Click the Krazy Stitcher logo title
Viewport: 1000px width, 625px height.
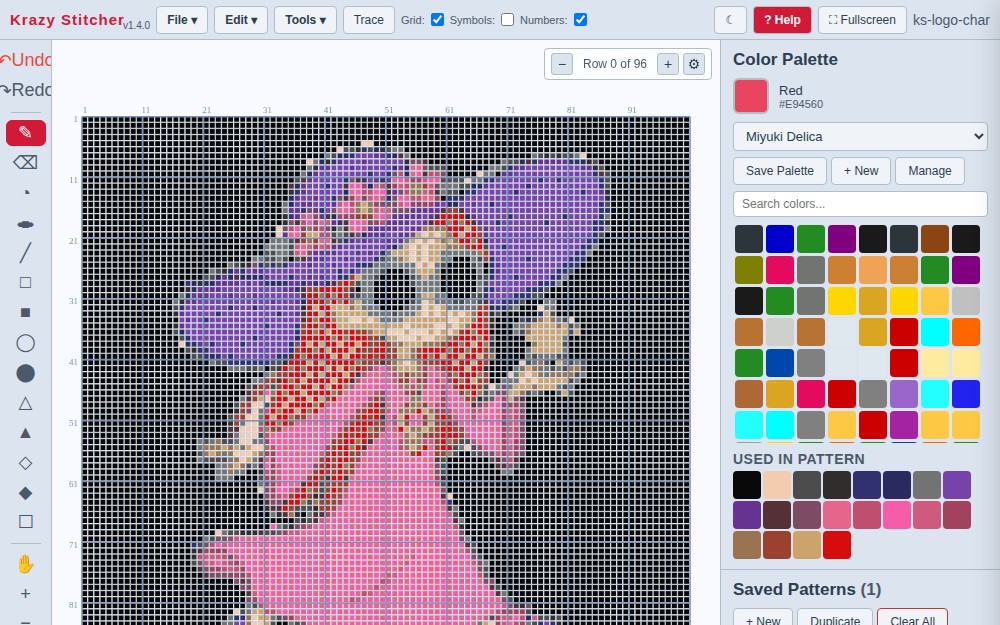[x=67, y=20]
